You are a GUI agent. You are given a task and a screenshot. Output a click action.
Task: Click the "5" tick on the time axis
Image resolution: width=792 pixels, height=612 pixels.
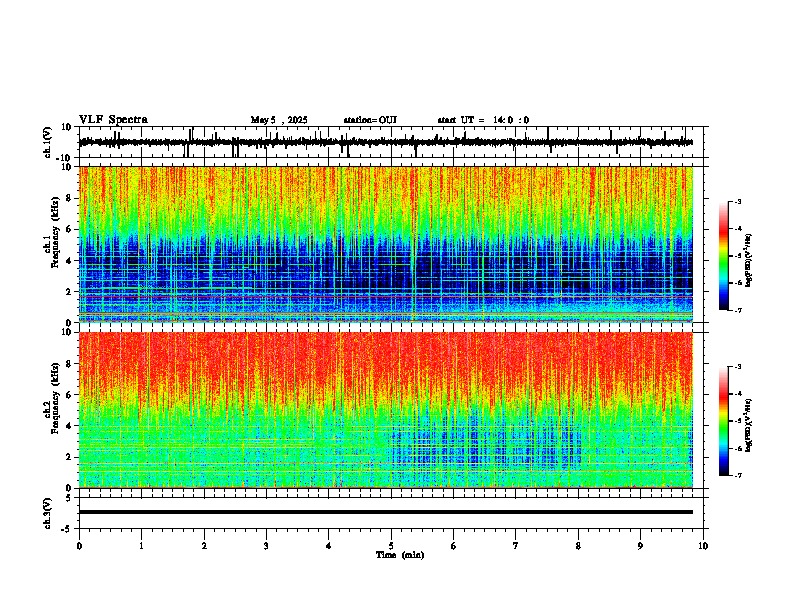pos(391,546)
